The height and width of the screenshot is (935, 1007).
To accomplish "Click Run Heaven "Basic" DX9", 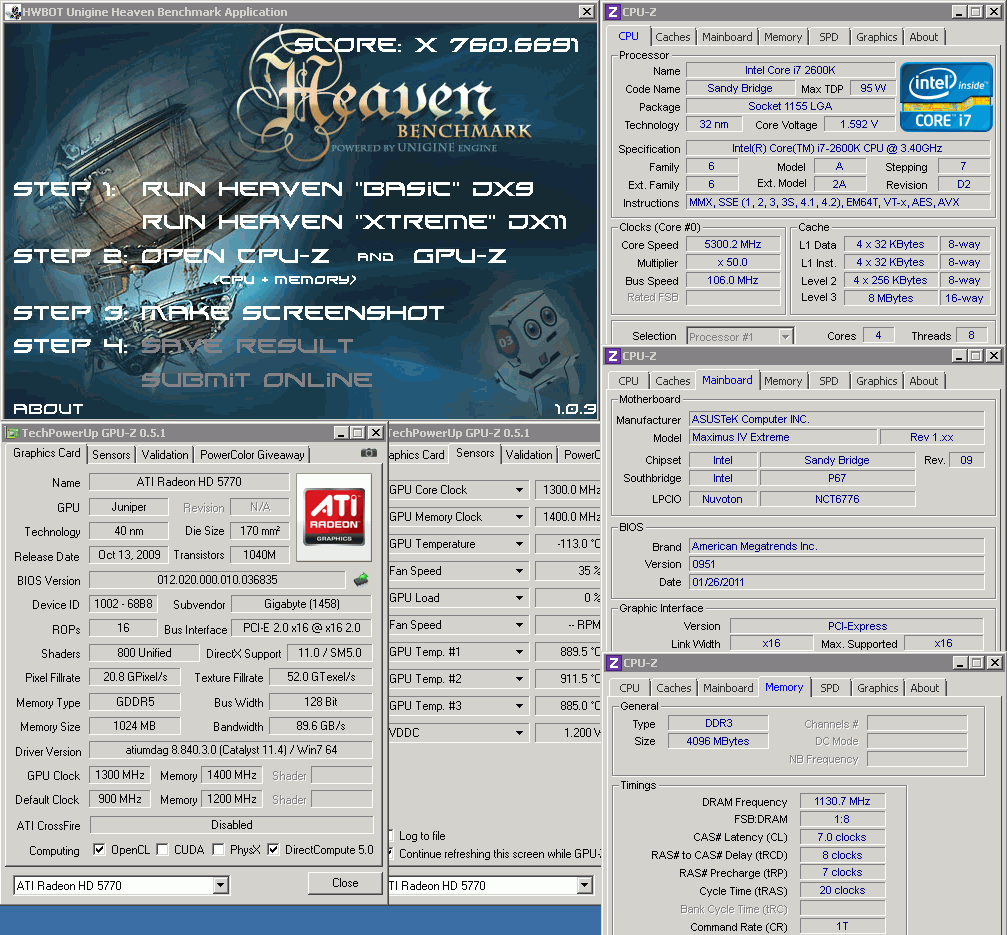I will point(338,189).
